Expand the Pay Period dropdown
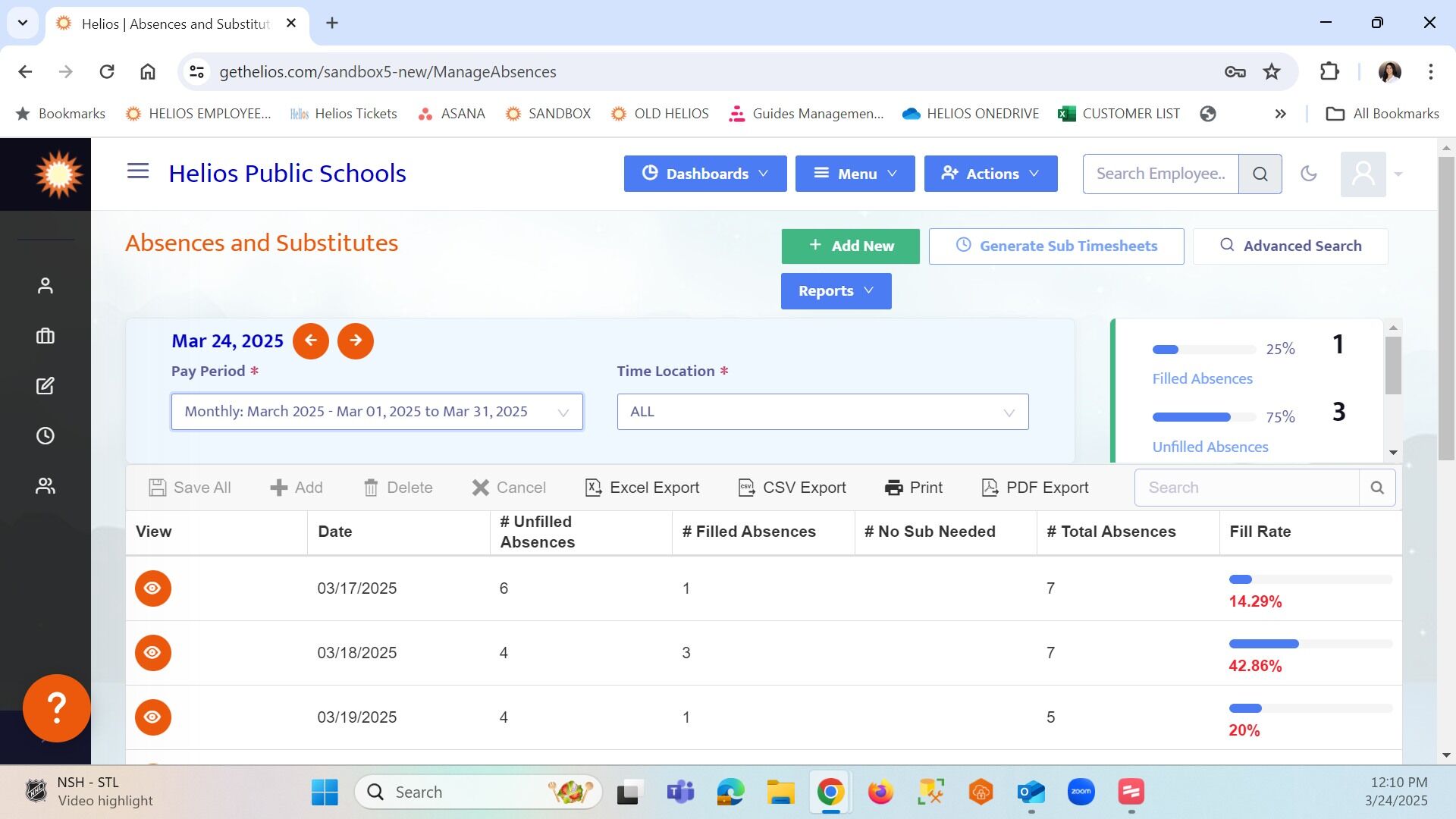This screenshot has height=819, width=1456. 377,412
